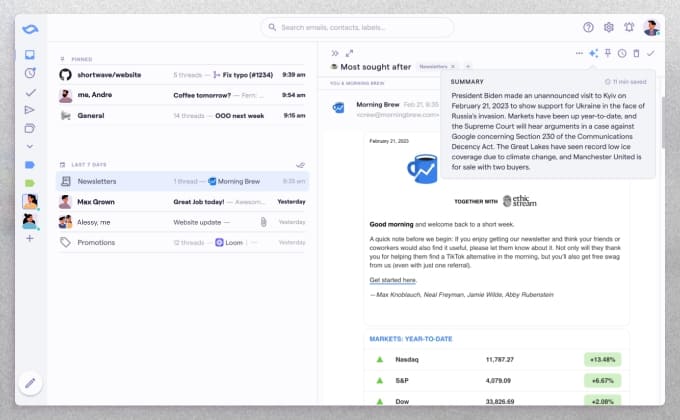Screen dimensions: 680x420
Task: Open the second contact avatar in sidebar
Action: point(29,221)
